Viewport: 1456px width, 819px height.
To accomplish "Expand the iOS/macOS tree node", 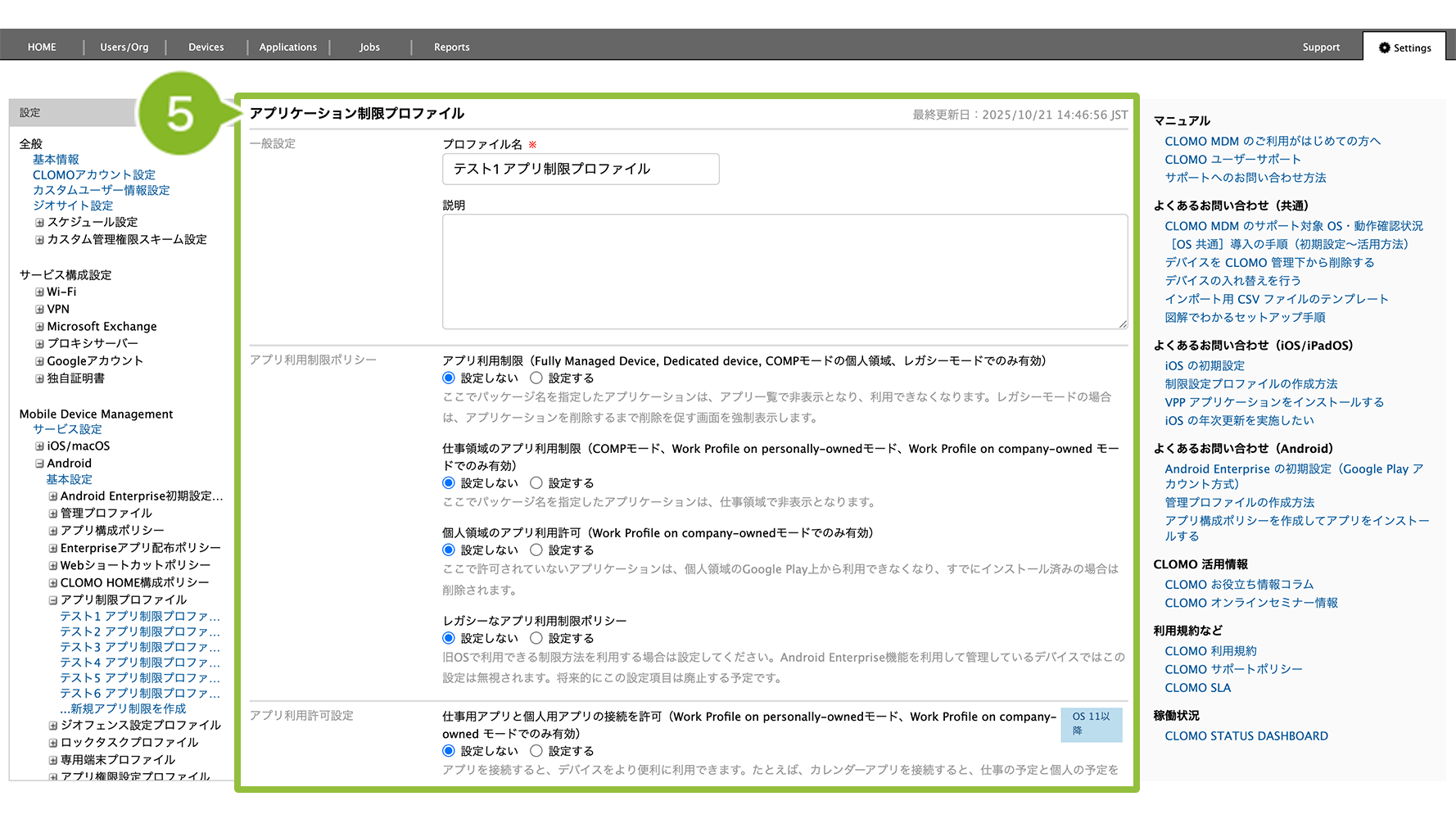I will [39, 446].
